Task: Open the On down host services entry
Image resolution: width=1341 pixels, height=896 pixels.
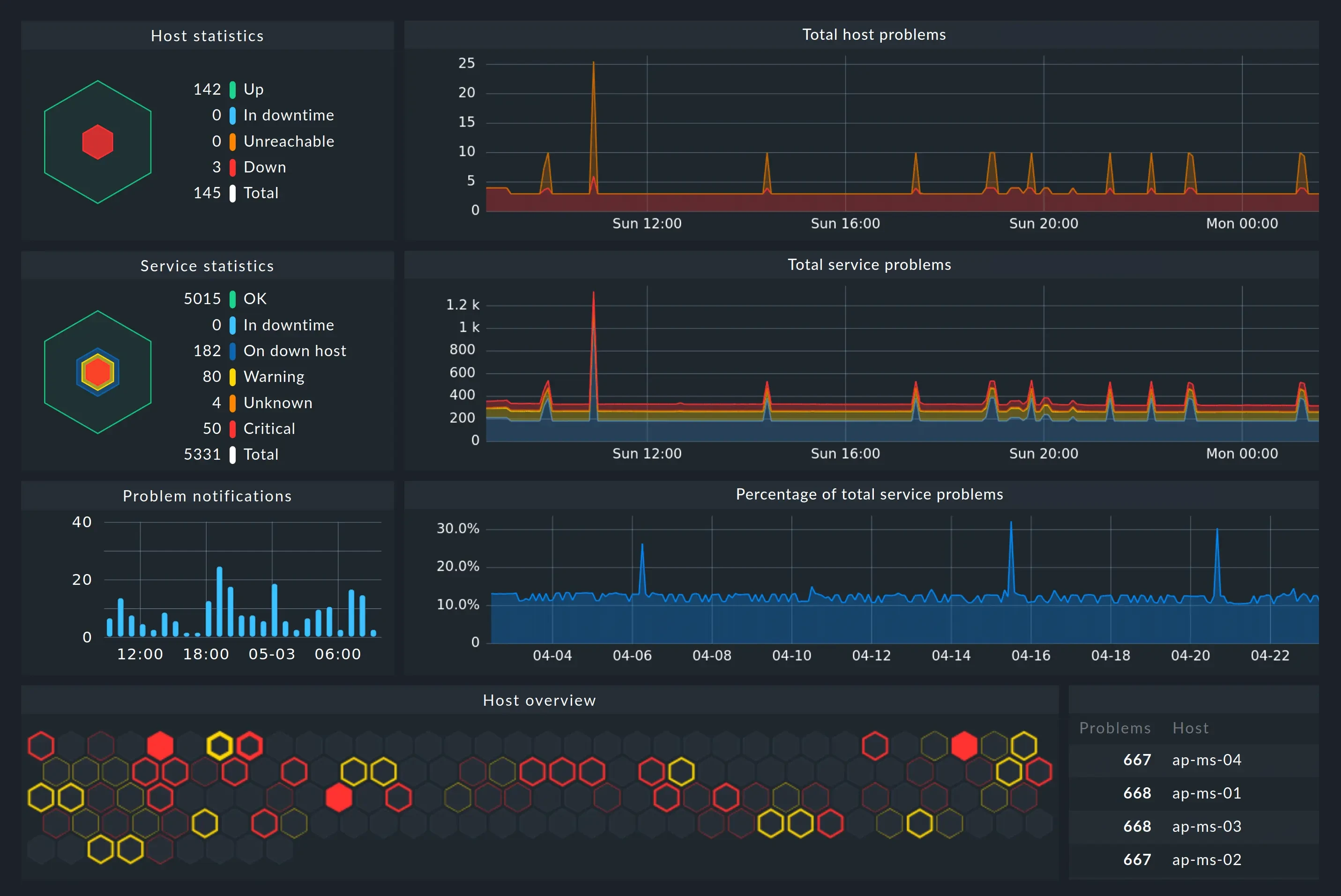Action: tap(294, 351)
